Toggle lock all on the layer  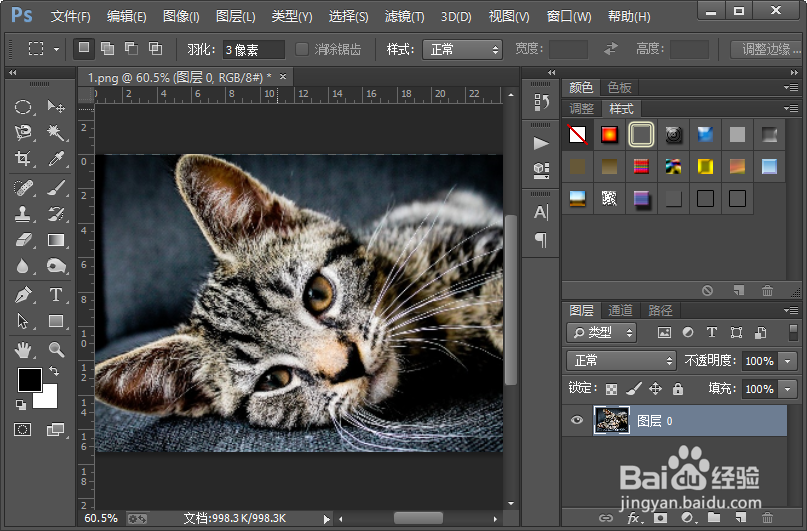click(678, 388)
